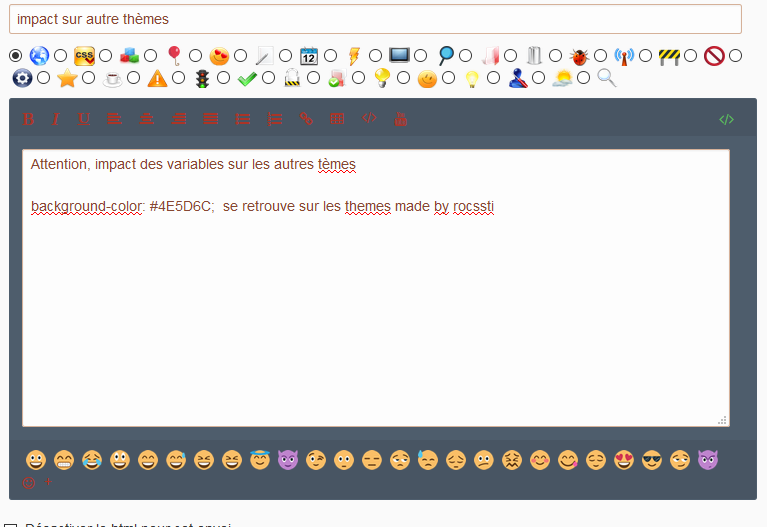Screen dimensions: 767x527
Task: Insert the confounded scrunched-face emoji
Action: point(512,460)
